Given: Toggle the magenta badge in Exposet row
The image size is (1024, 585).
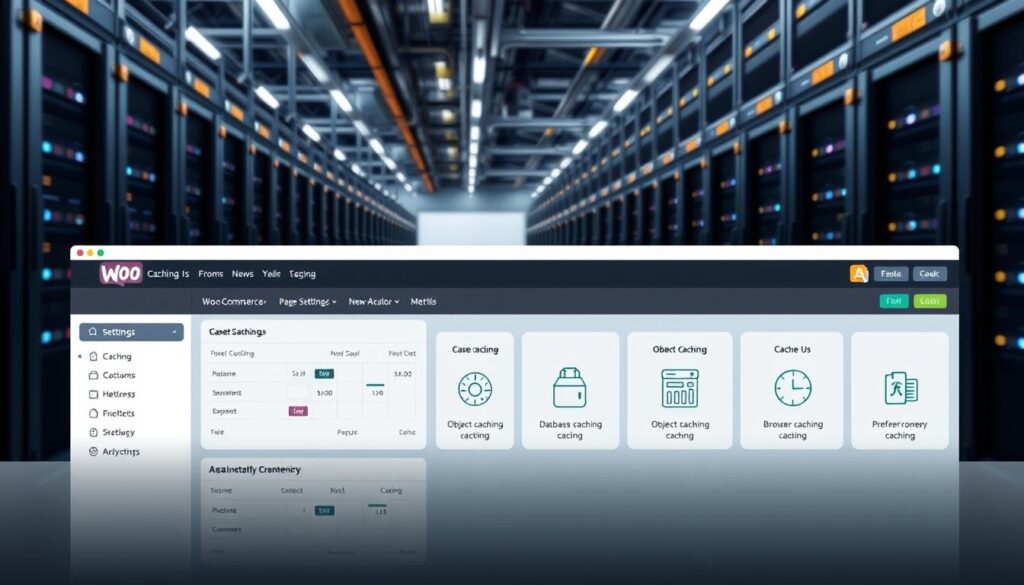Looking at the screenshot, I should pos(298,411).
